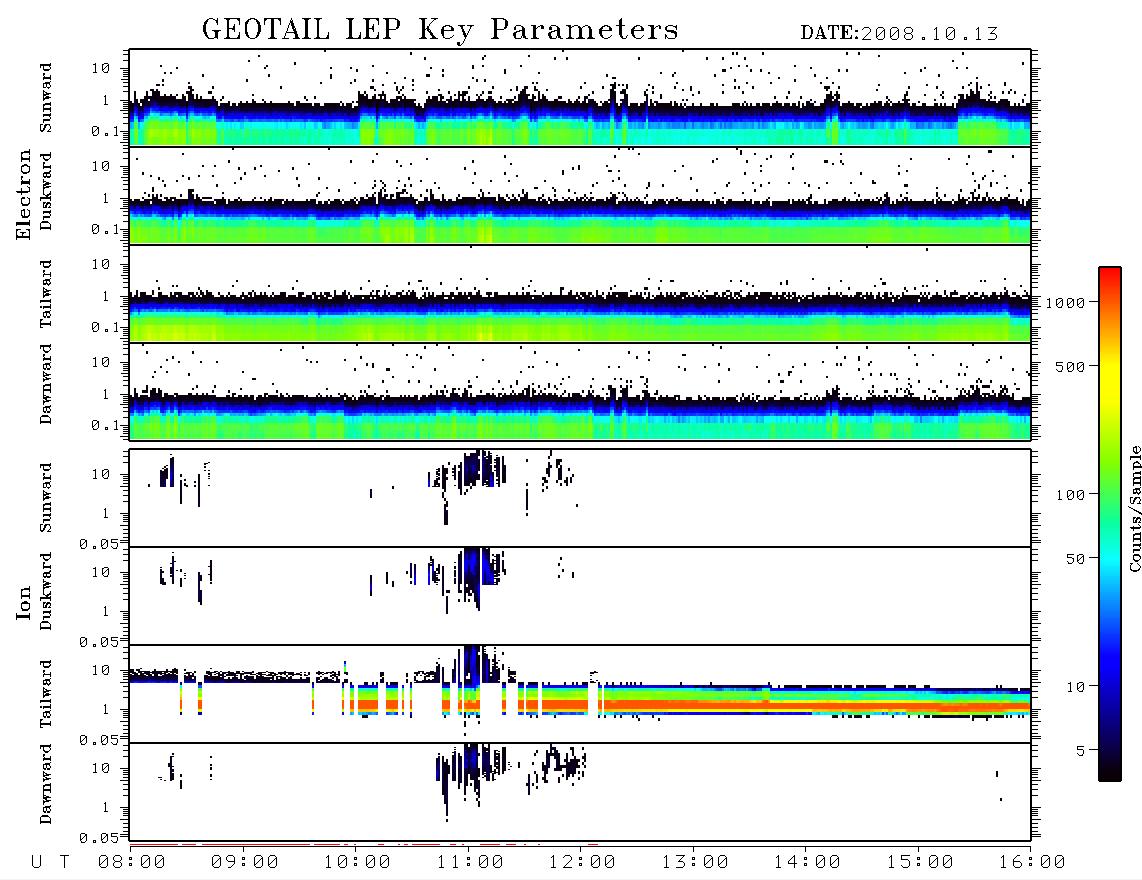Select the Electron "Dawnward" panel label

point(46,385)
